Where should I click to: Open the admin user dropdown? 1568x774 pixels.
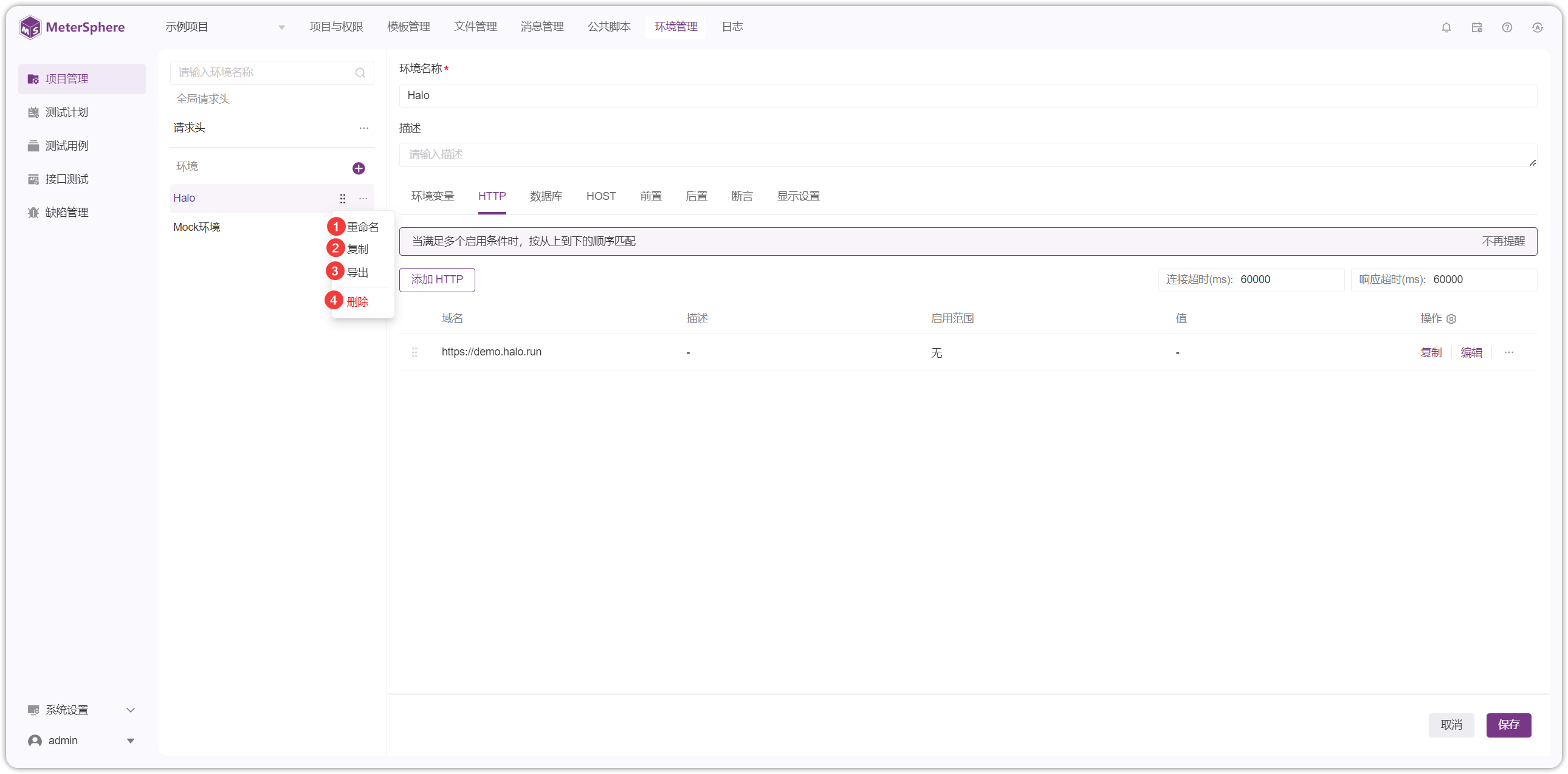coord(81,741)
